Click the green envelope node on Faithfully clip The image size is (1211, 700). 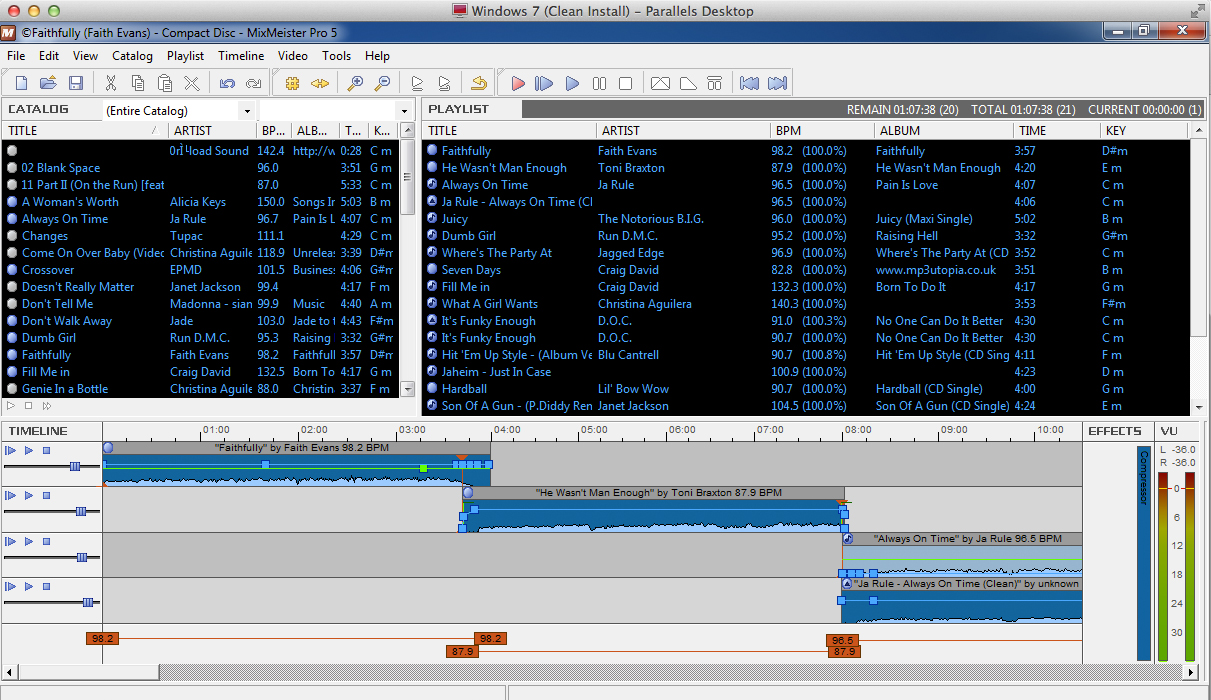coord(424,467)
